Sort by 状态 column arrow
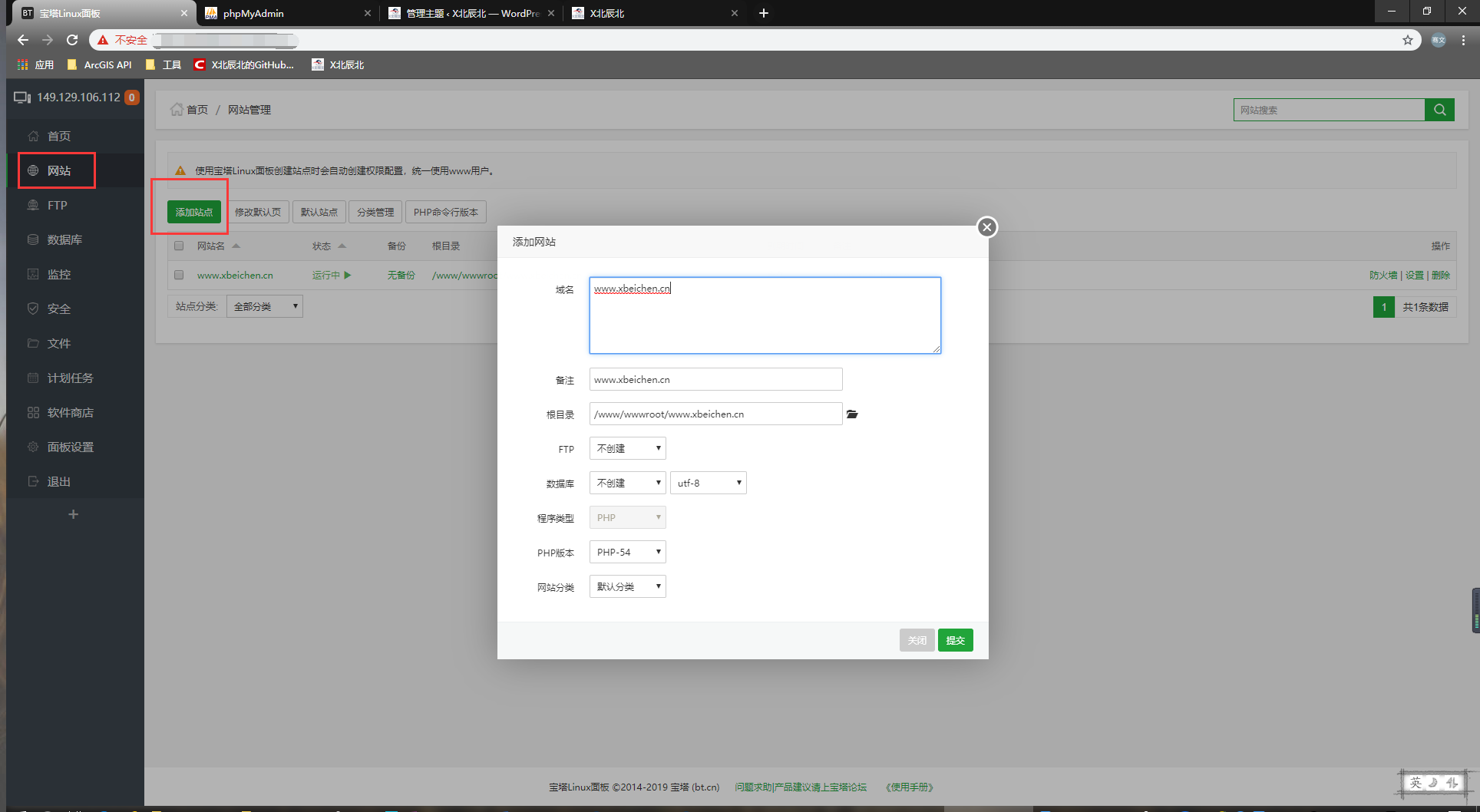Image resolution: width=1480 pixels, height=812 pixels. (x=342, y=246)
